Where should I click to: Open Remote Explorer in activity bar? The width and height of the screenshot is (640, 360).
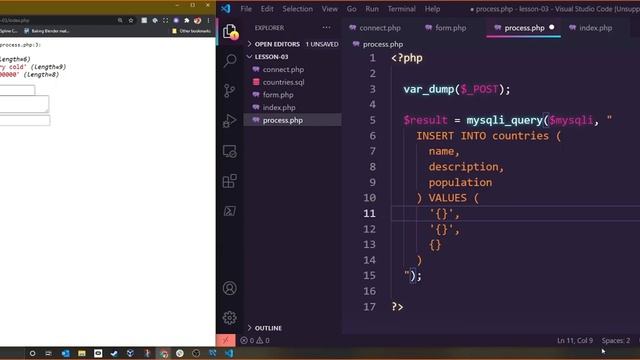pyautogui.click(x=230, y=151)
